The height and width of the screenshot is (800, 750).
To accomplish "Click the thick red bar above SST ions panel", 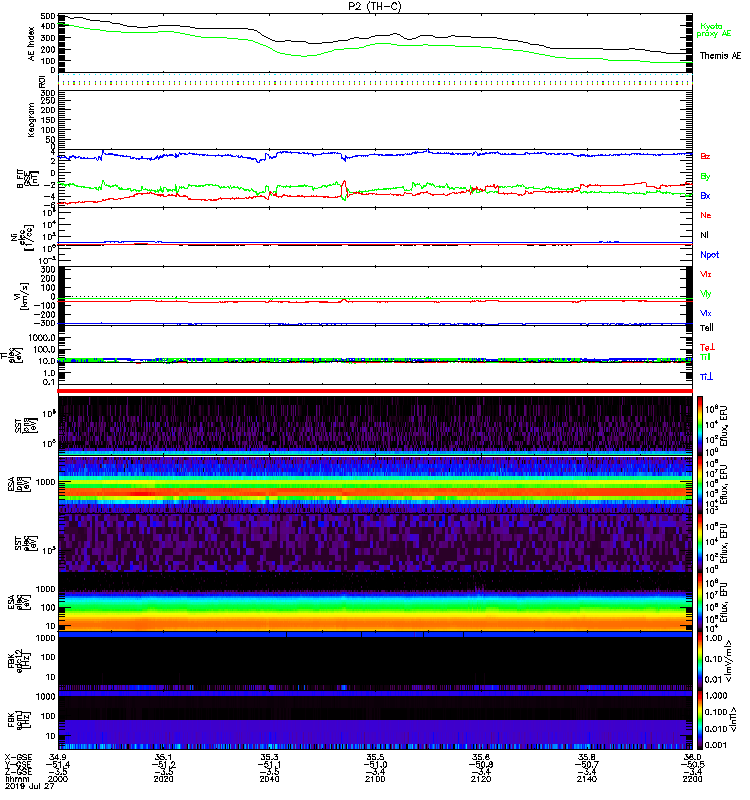I will tap(375, 391).
